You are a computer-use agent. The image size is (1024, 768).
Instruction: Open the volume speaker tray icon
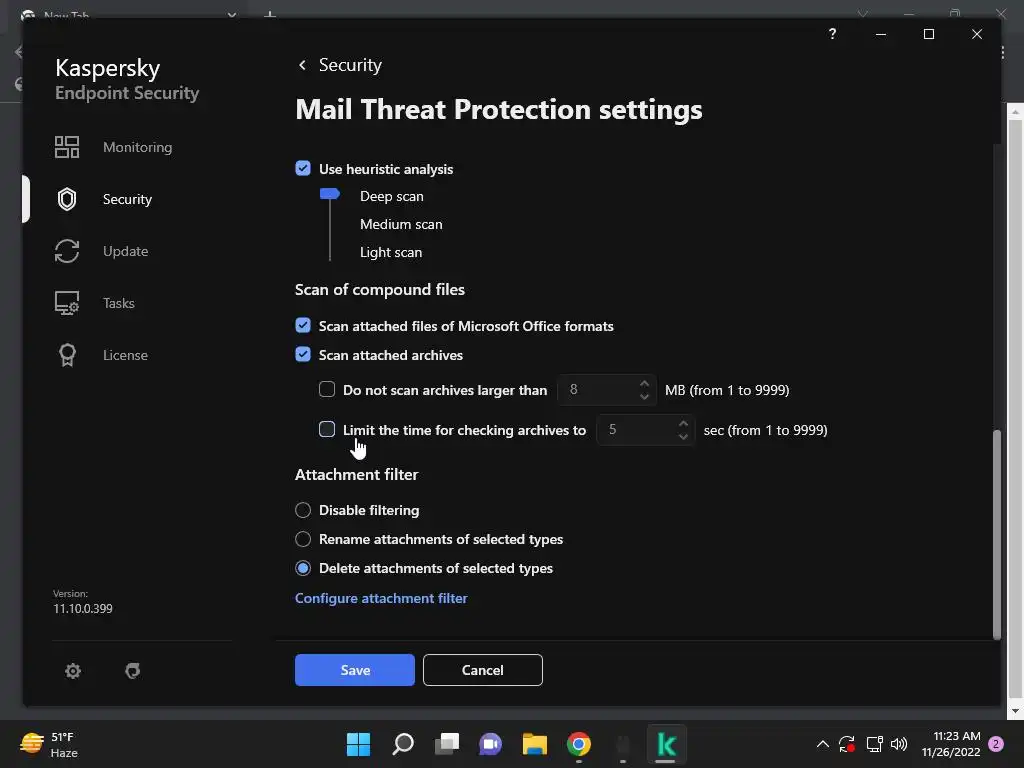(899, 744)
